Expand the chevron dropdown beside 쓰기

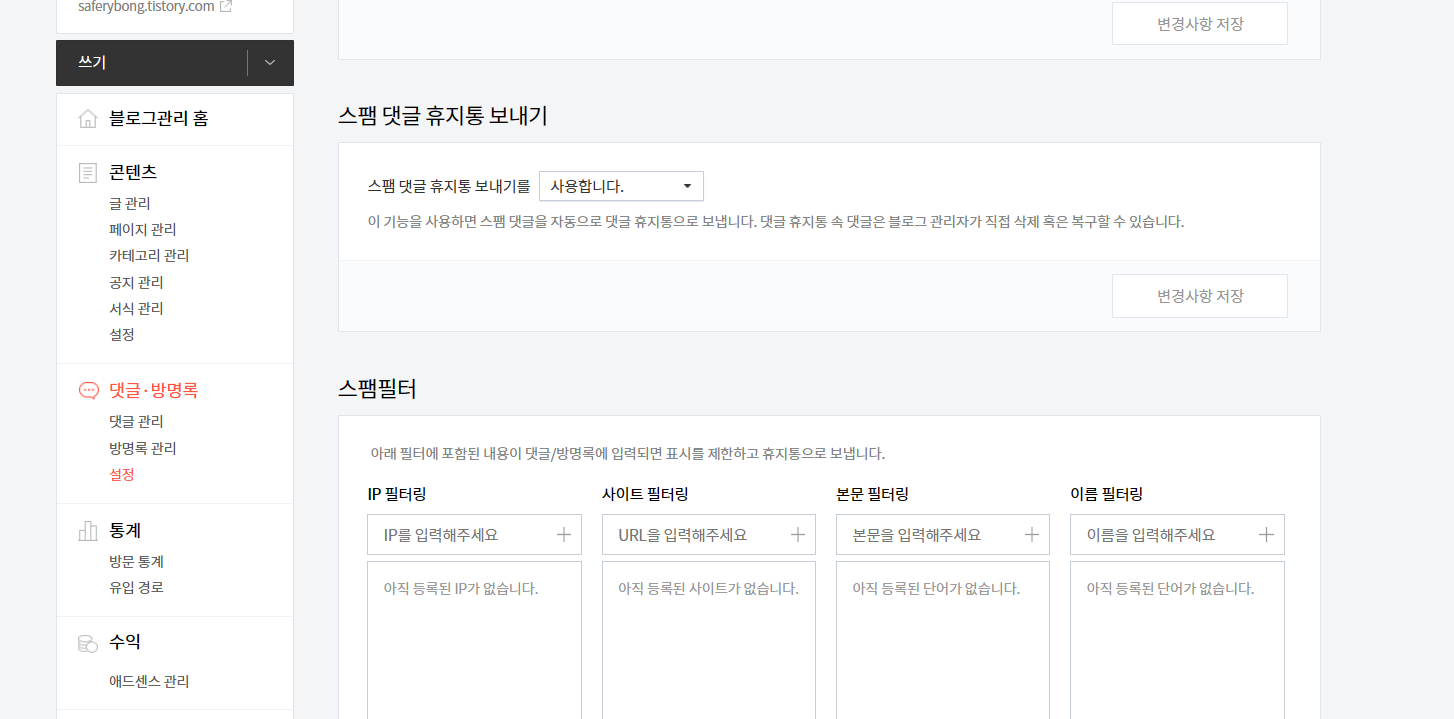[270, 63]
